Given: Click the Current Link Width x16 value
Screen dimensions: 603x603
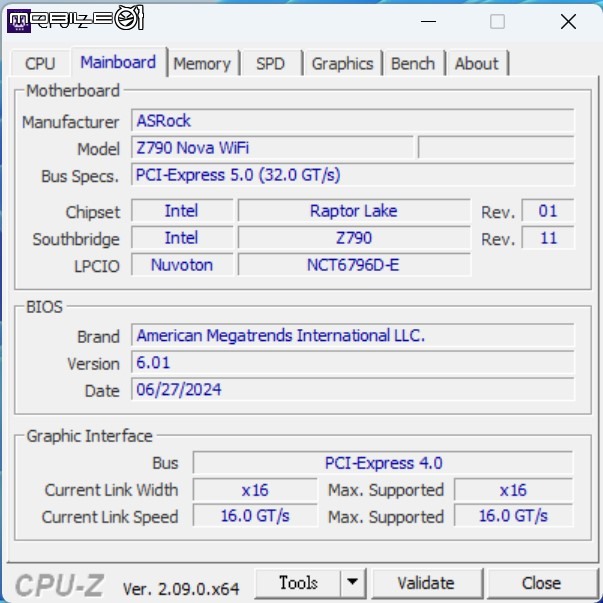Looking at the screenshot, I should tap(255, 490).
